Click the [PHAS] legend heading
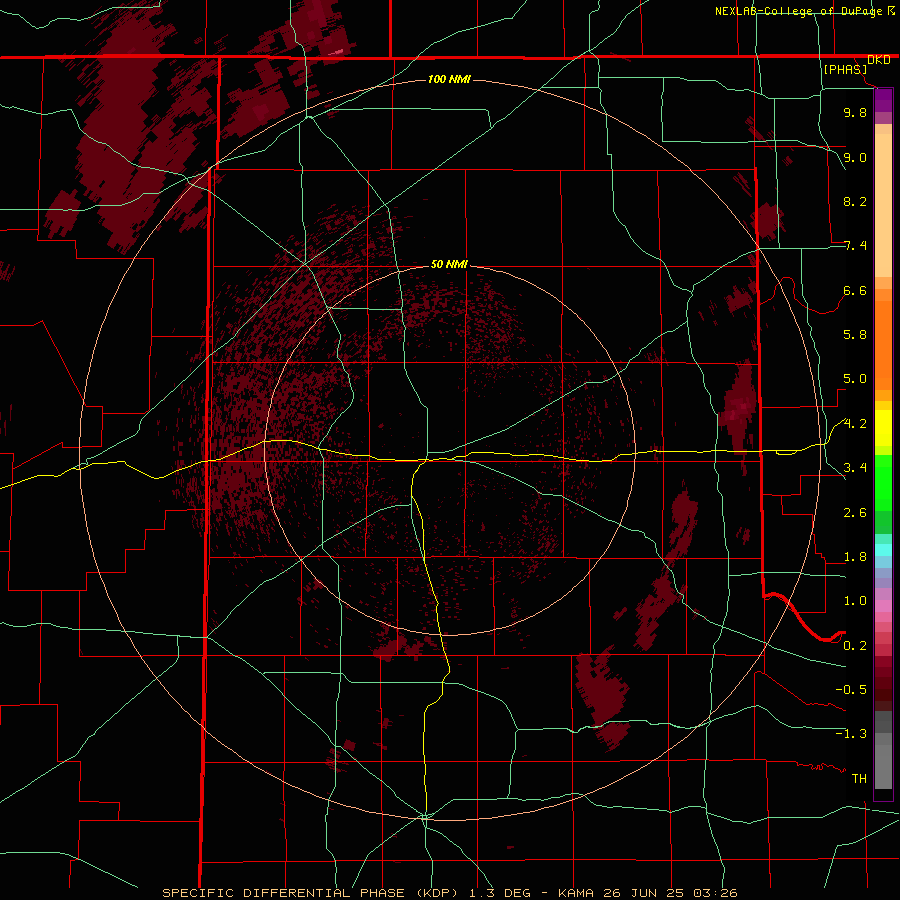This screenshot has height=900, width=900. (845, 69)
